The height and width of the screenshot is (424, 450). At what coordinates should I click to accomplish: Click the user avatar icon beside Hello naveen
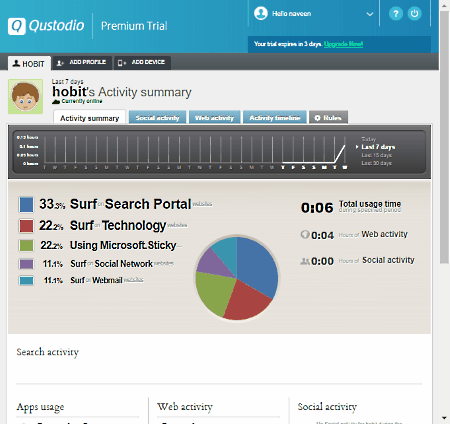pos(261,14)
